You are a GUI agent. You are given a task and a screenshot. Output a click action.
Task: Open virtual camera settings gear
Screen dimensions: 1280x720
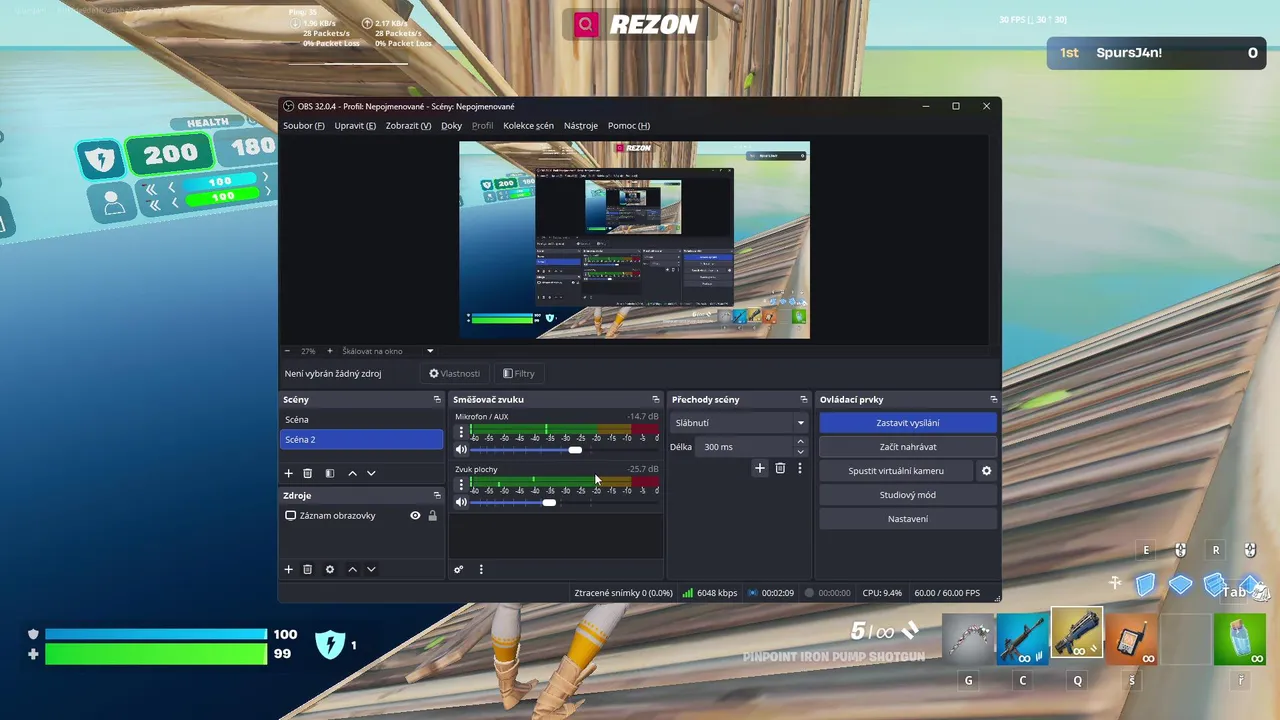[986, 471]
